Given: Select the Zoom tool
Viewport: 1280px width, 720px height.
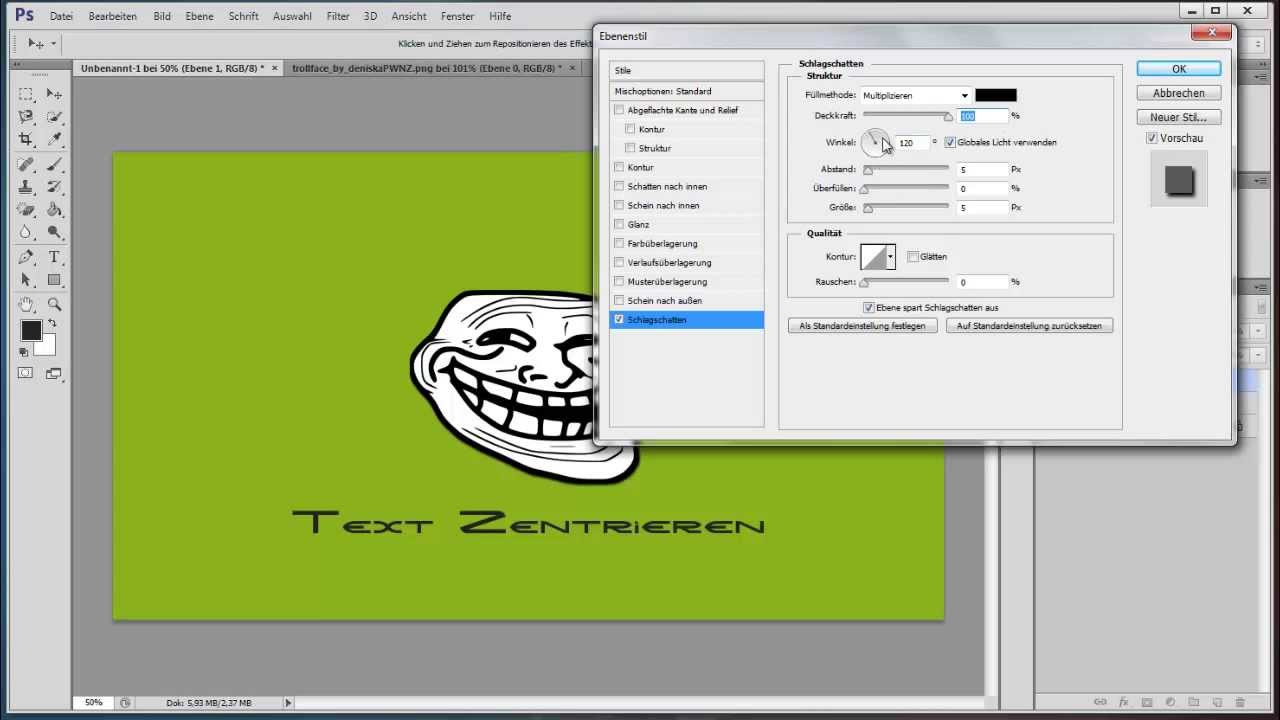Looking at the screenshot, I should point(54,304).
